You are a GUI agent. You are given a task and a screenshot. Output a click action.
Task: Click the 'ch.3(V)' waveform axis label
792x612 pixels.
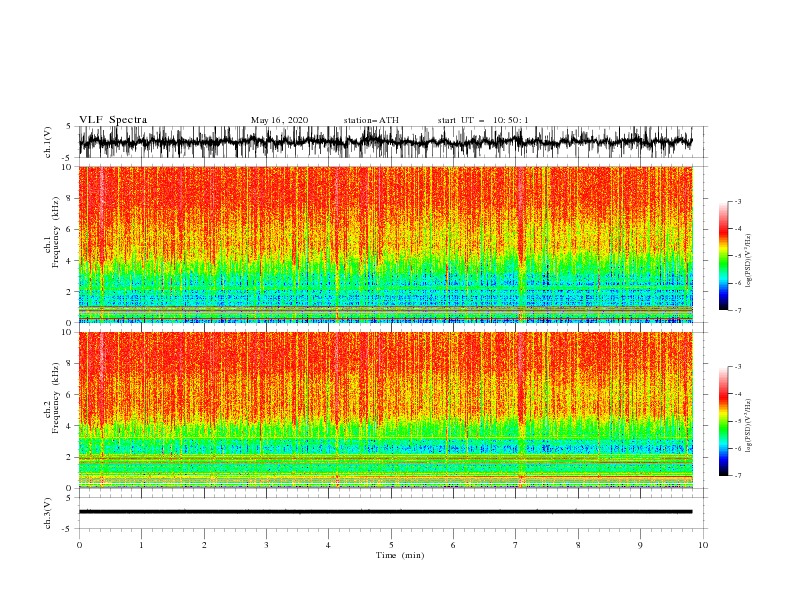[x=48, y=513]
